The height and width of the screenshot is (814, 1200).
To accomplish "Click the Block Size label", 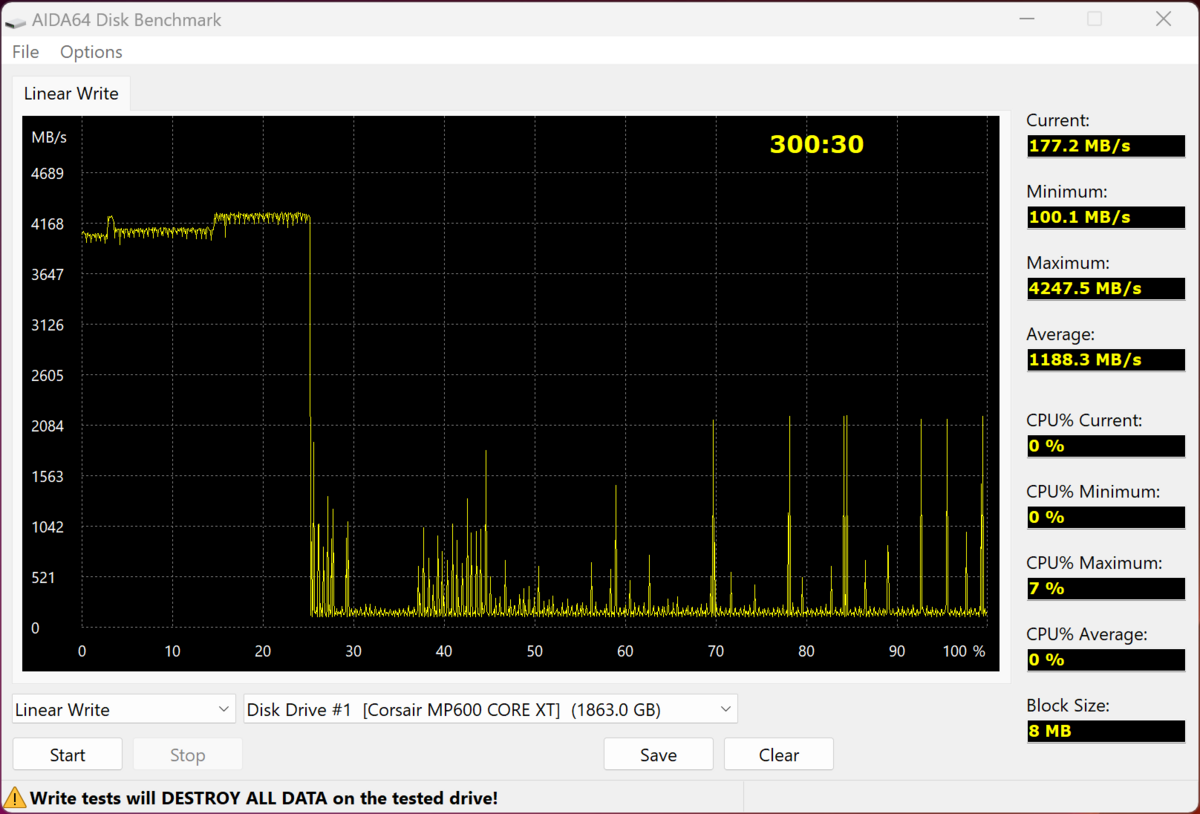I will (x=1068, y=705).
